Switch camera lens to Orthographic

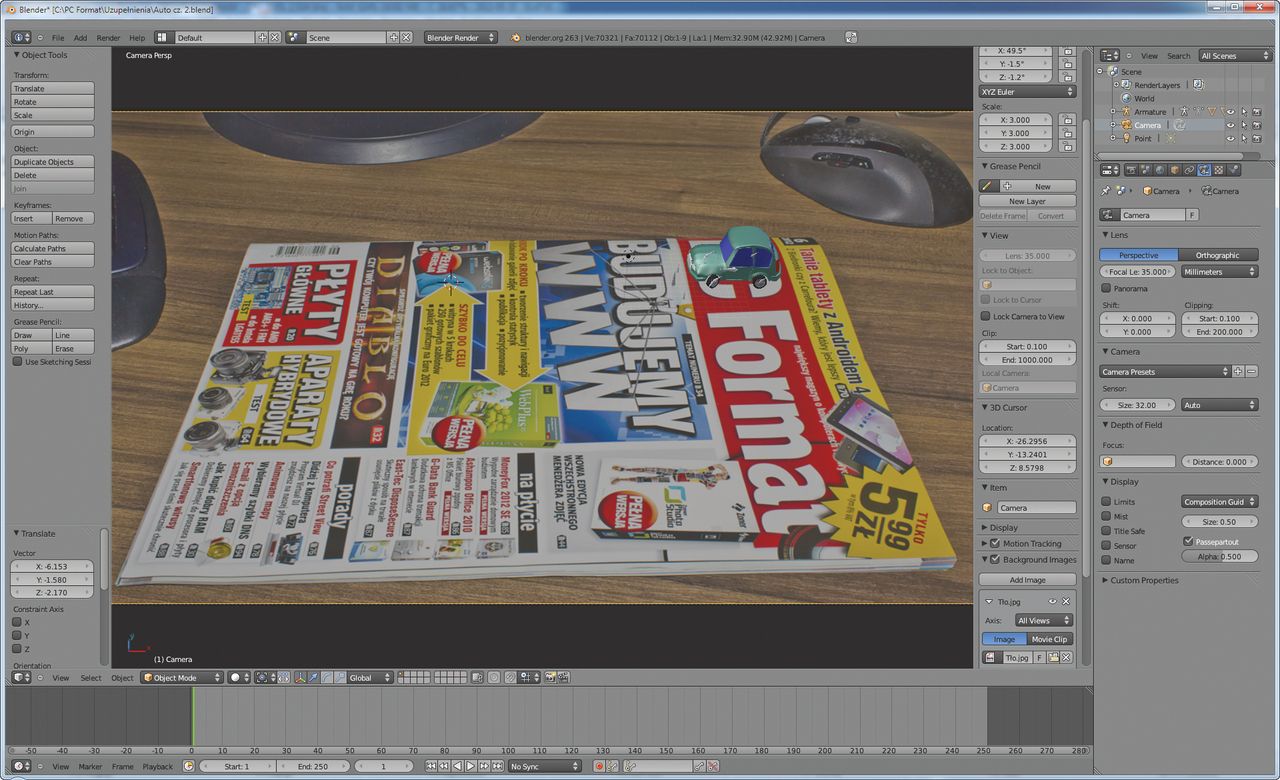(x=1217, y=255)
